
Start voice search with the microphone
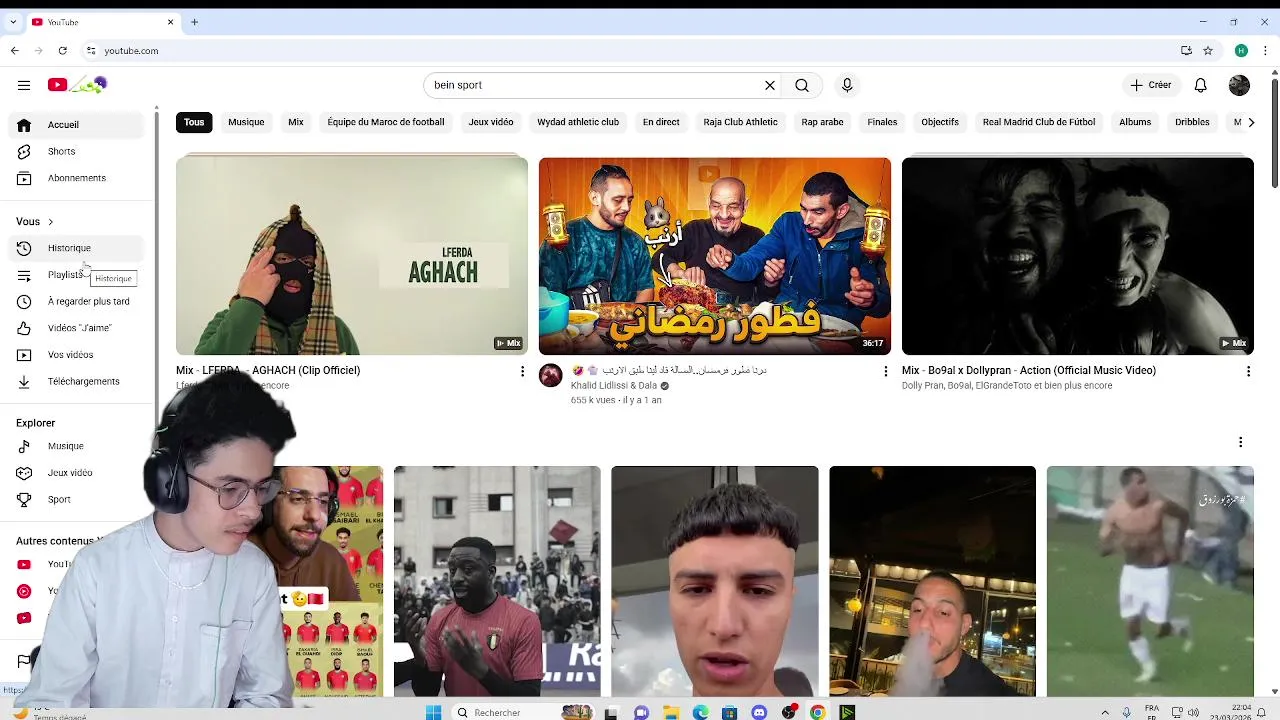[847, 85]
